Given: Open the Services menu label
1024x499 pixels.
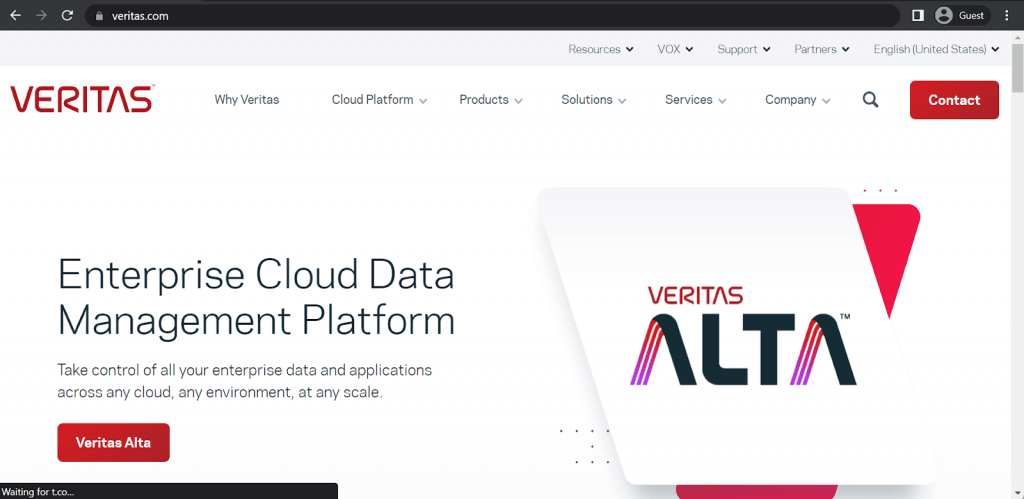Looking at the screenshot, I should click(x=688, y=100).
